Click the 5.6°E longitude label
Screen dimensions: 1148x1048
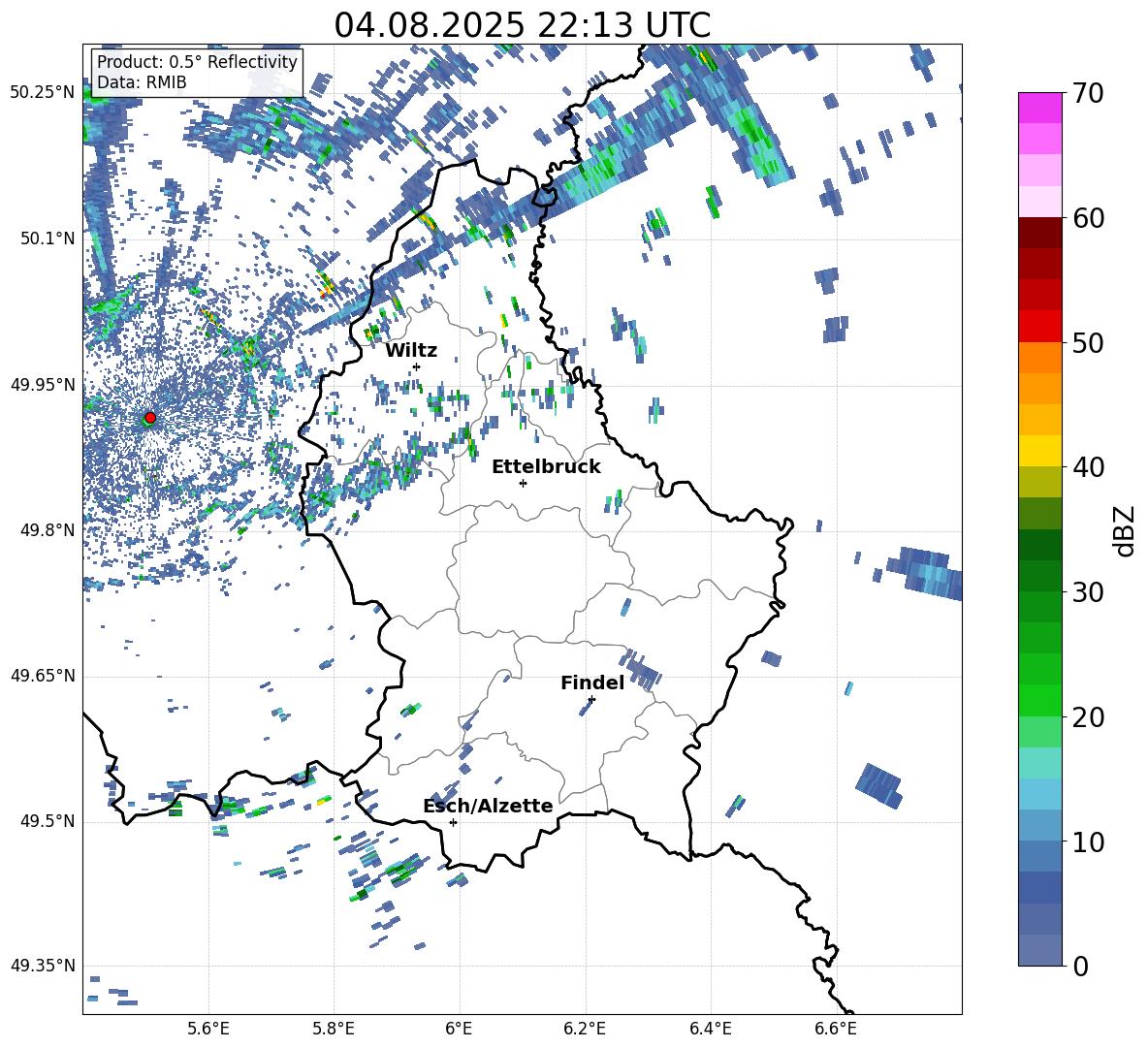pos(207,1029)
